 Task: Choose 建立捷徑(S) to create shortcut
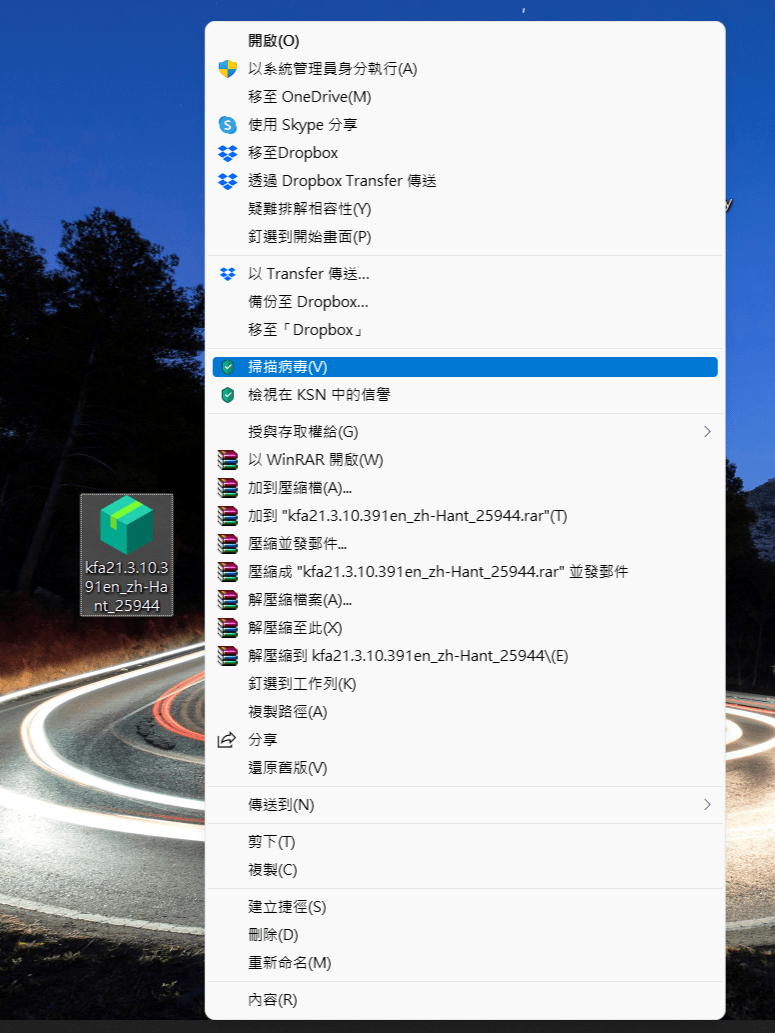(287, 907)
